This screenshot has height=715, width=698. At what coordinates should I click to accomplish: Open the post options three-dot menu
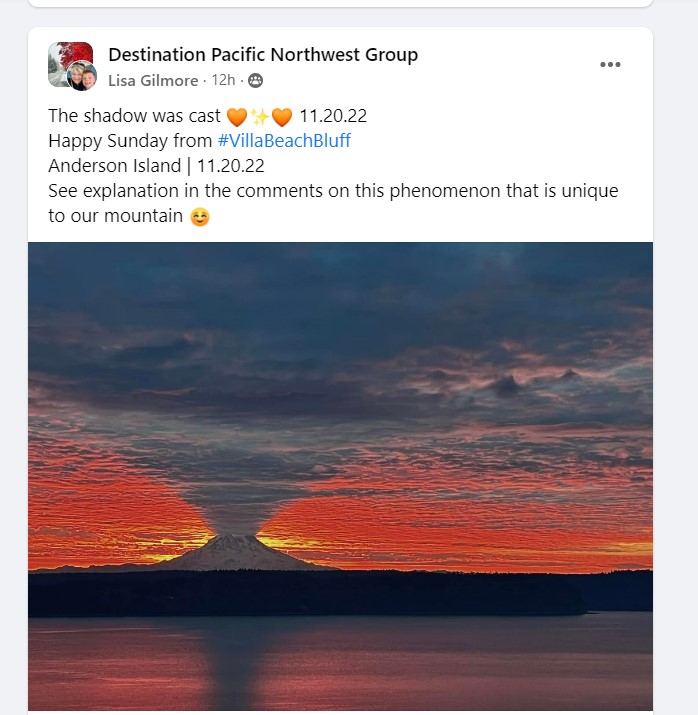coord(610,64)
